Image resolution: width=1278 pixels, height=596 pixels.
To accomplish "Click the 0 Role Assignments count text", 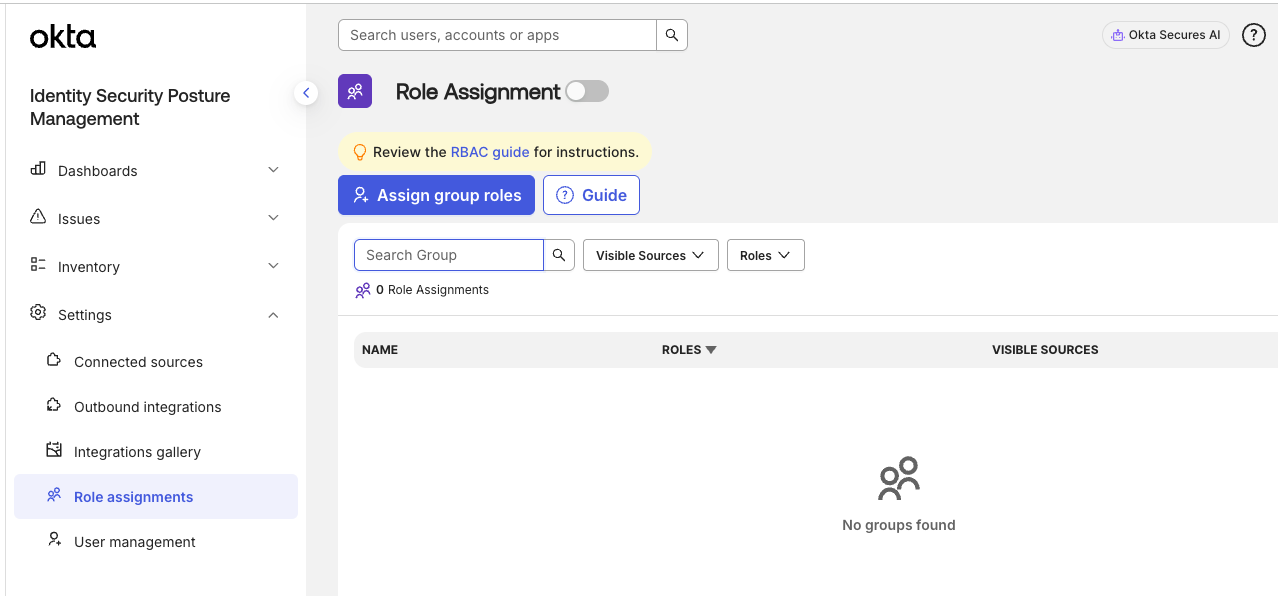I will point(432,290).
